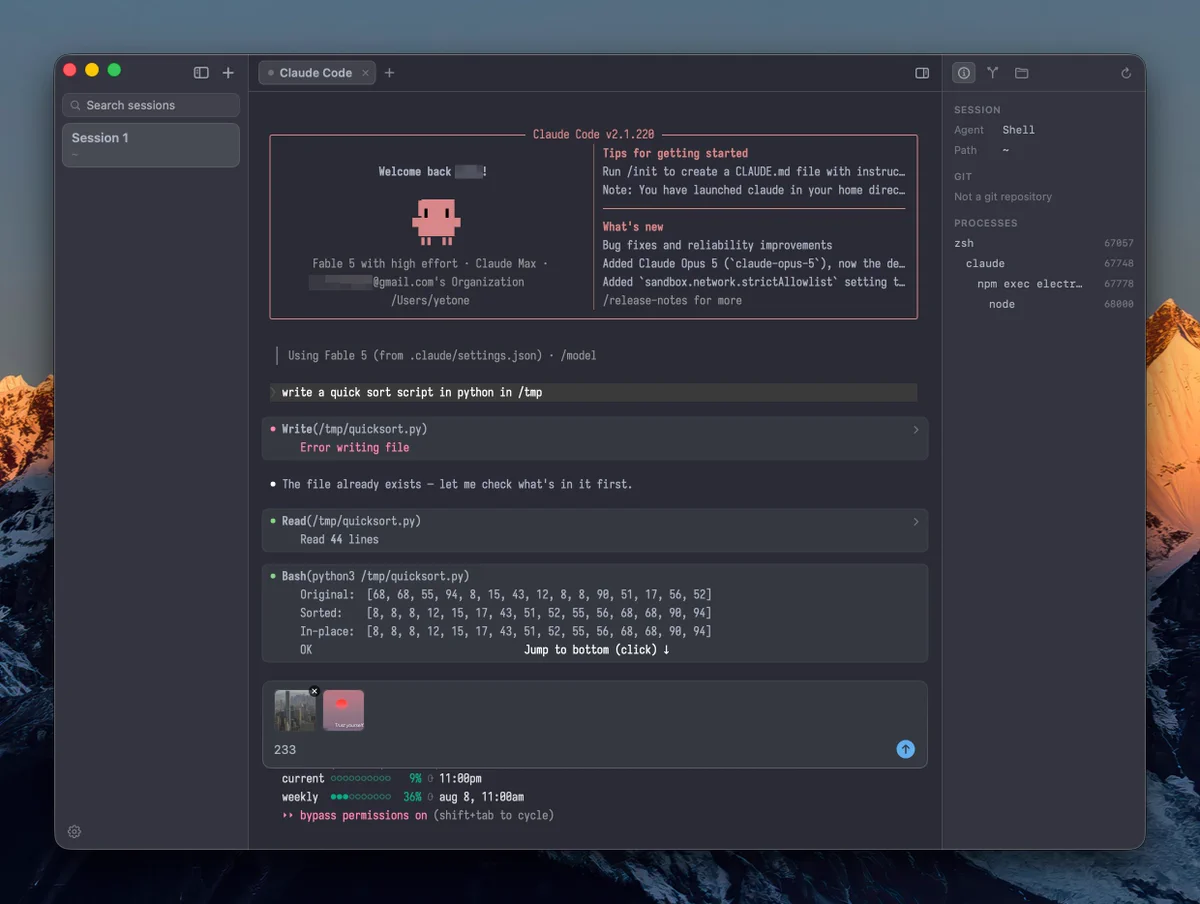Click the Agent value Shell

coord(1018,130)
